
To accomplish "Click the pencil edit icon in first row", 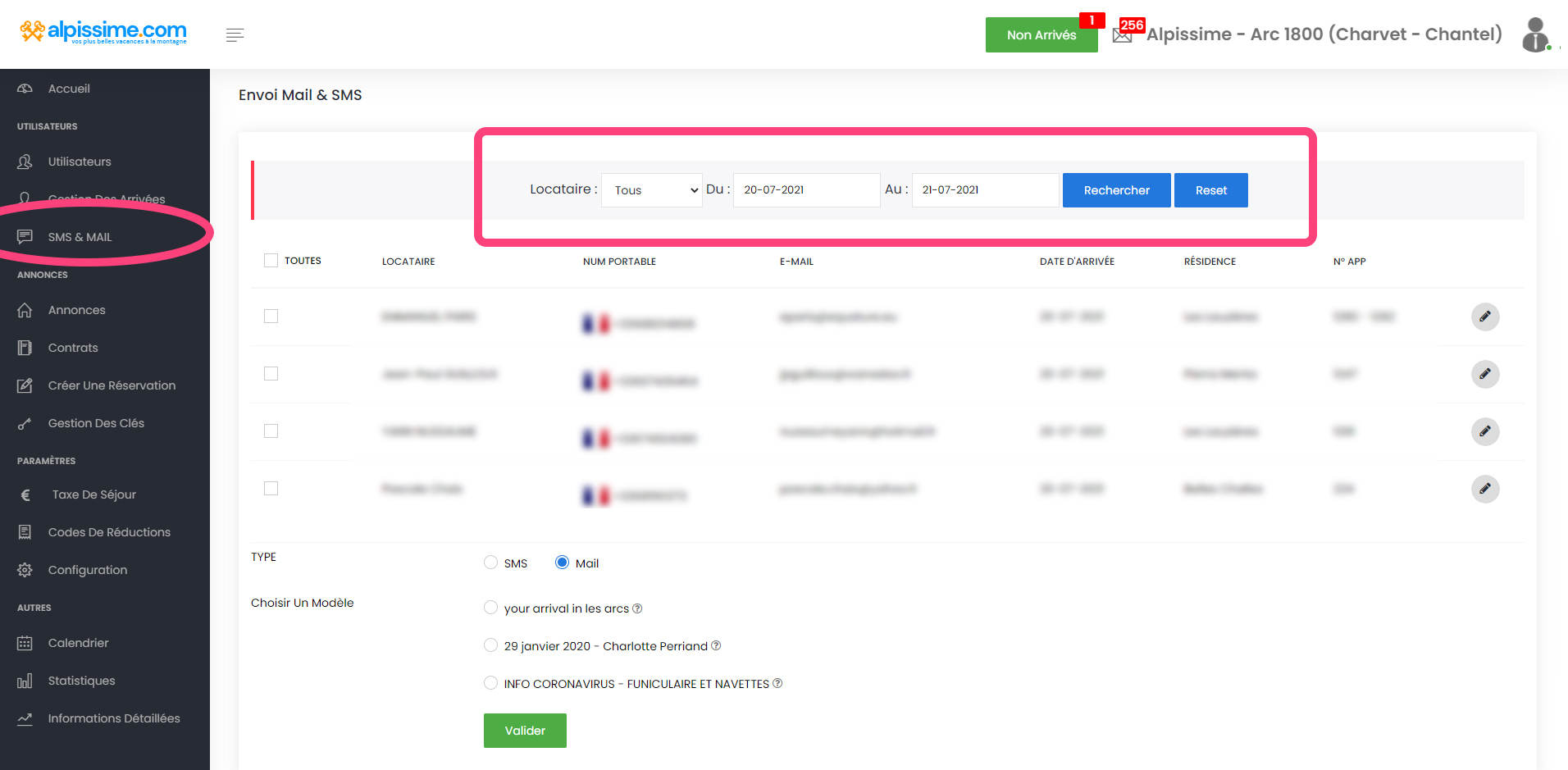I will [x=1484, y=317].
